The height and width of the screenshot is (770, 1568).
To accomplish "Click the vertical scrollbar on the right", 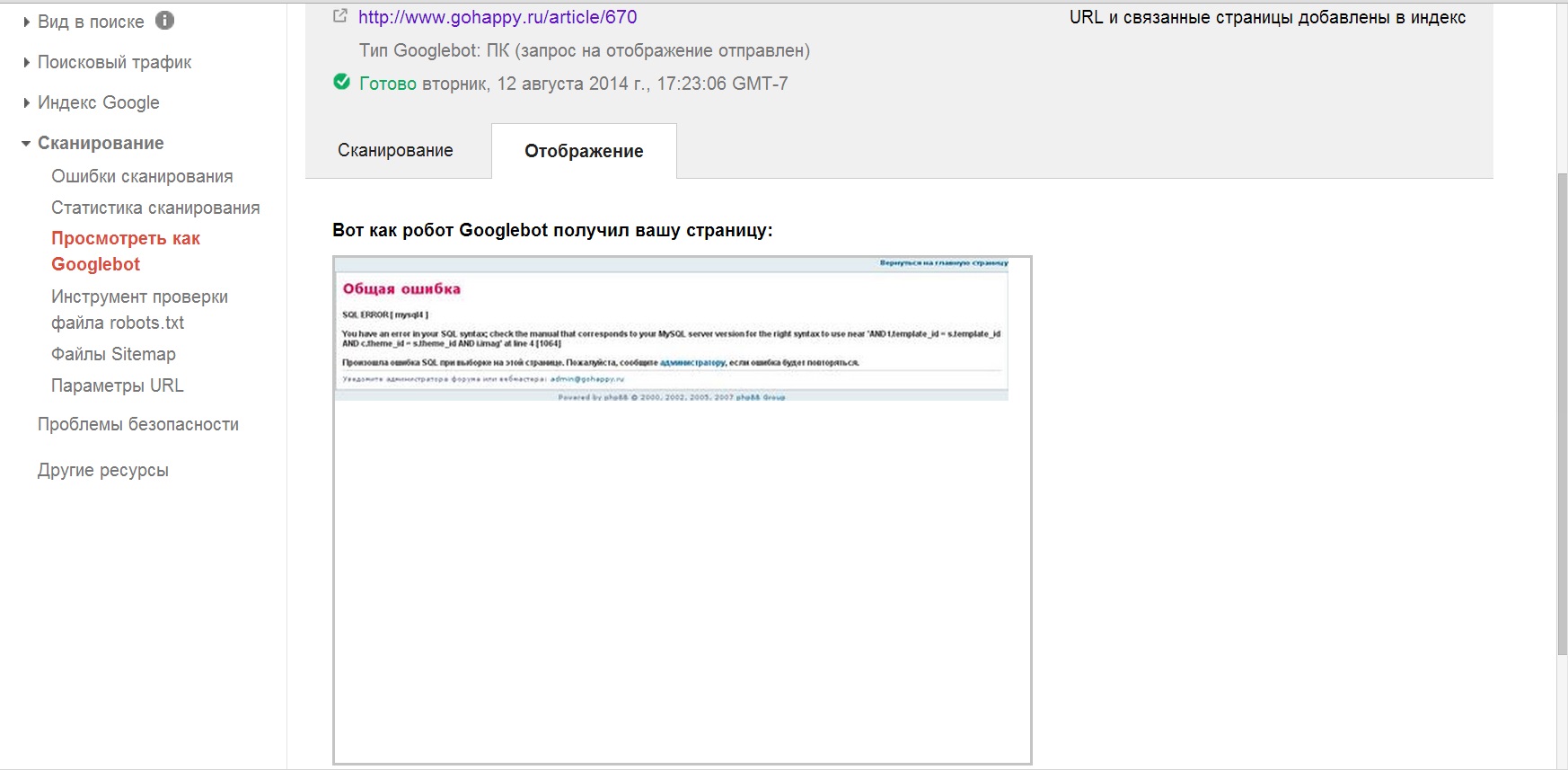I will tap(1562, 412).
